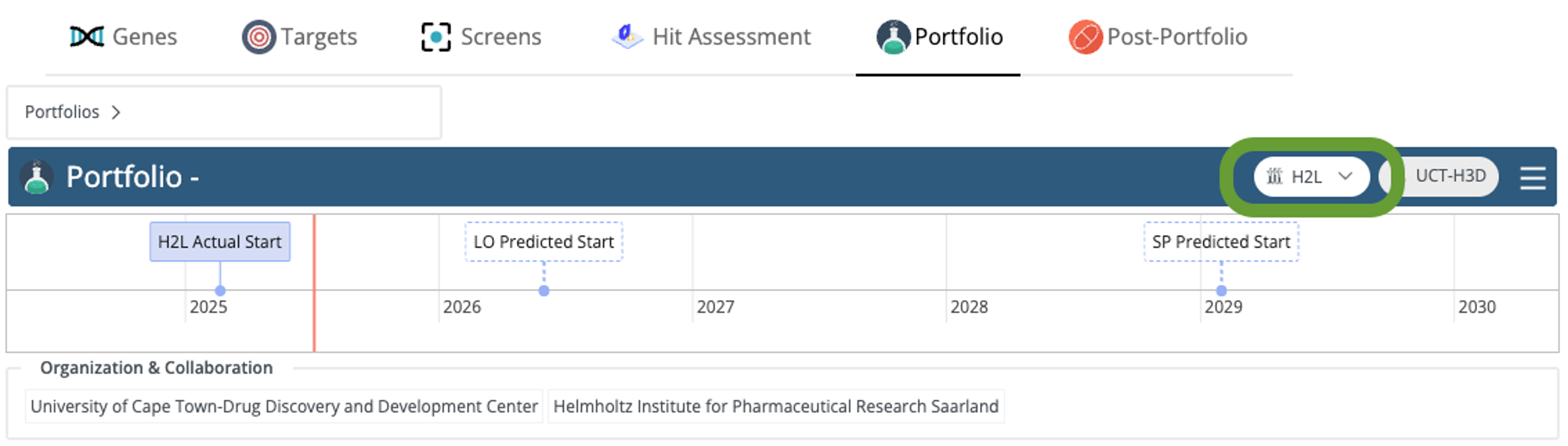The height and width of the screenshot is (446, 1568).
Task: Click the Genes DNA icon
Action: pyautogui.click(x=87, y=37)
